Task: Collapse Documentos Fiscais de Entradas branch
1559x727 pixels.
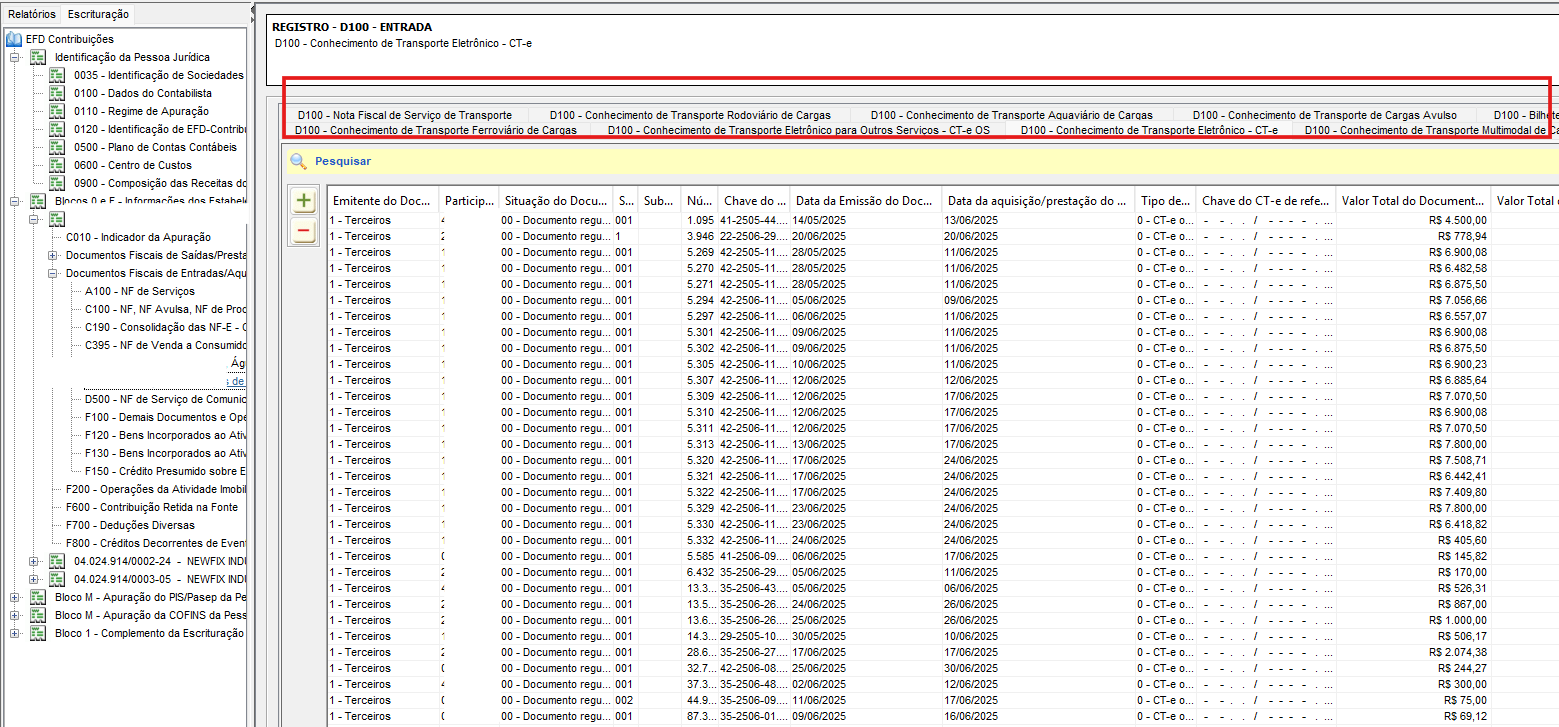Action: (x=53, y=273)
